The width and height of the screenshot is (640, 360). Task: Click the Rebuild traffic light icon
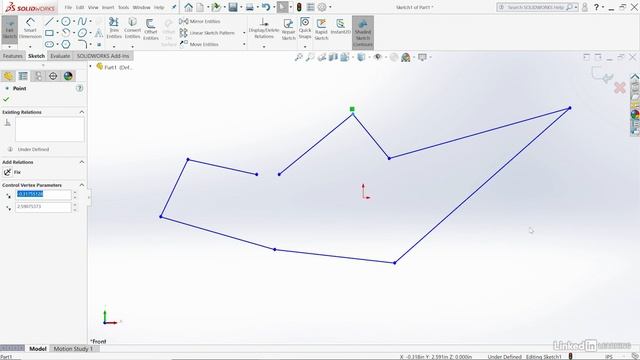pos(299,7)
